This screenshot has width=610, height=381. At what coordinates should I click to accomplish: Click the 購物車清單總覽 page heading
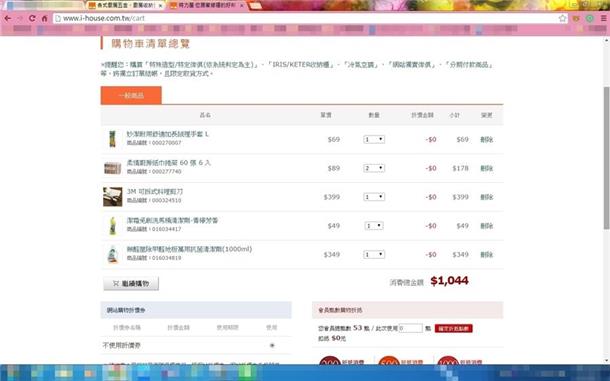(151, 44)
